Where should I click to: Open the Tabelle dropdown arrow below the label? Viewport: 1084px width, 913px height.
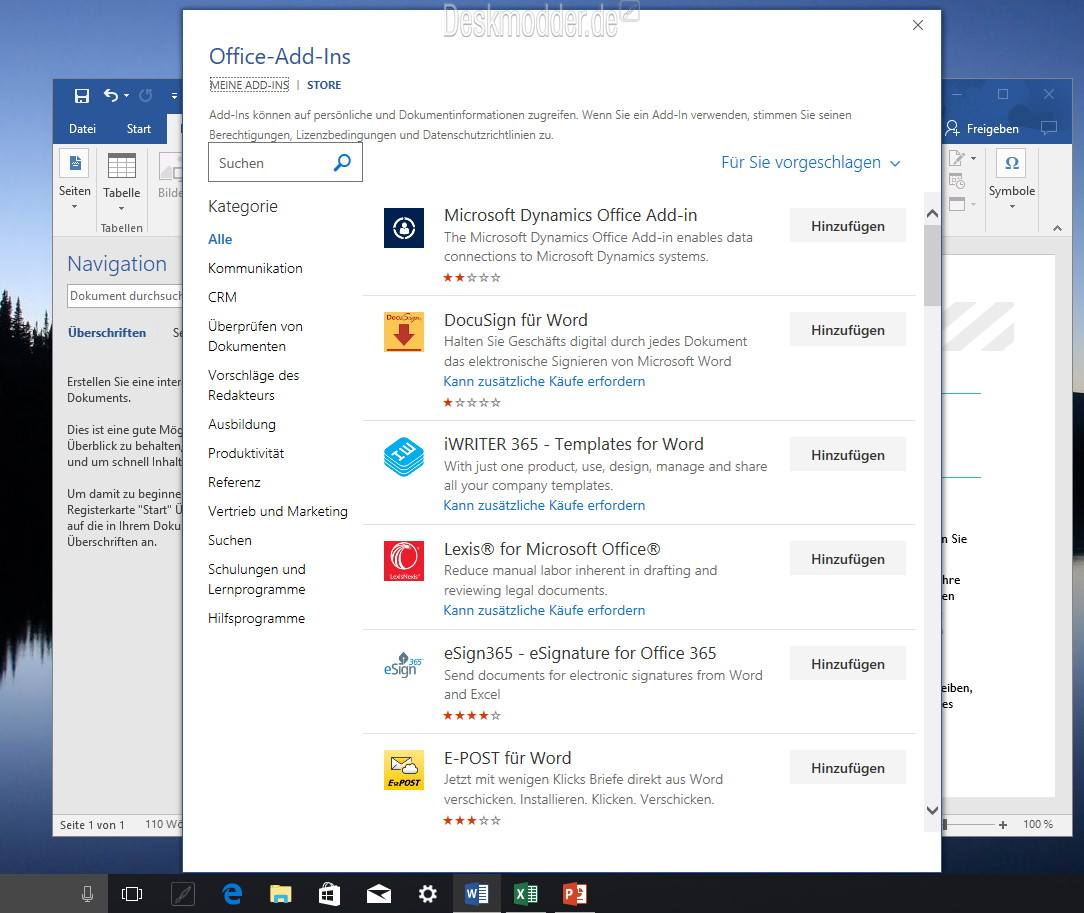click(x=121, y=208)
